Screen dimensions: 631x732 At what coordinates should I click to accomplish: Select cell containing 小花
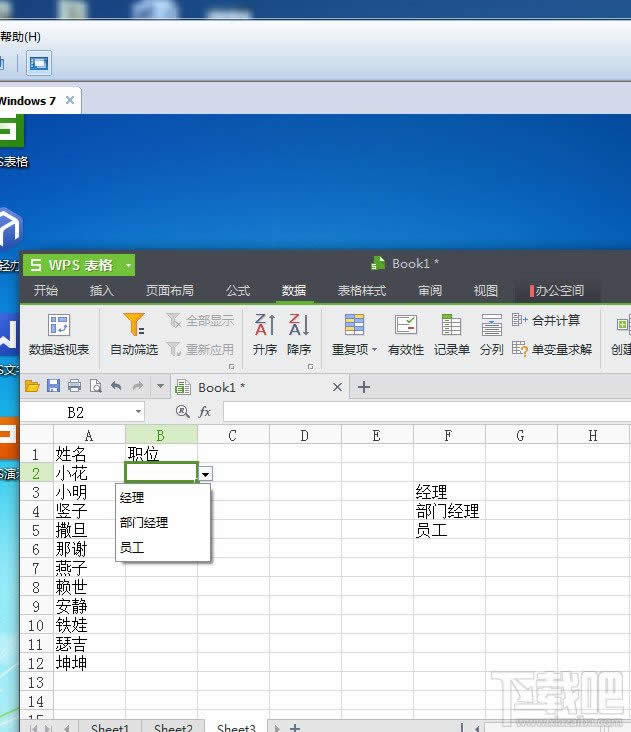[89, 473]
